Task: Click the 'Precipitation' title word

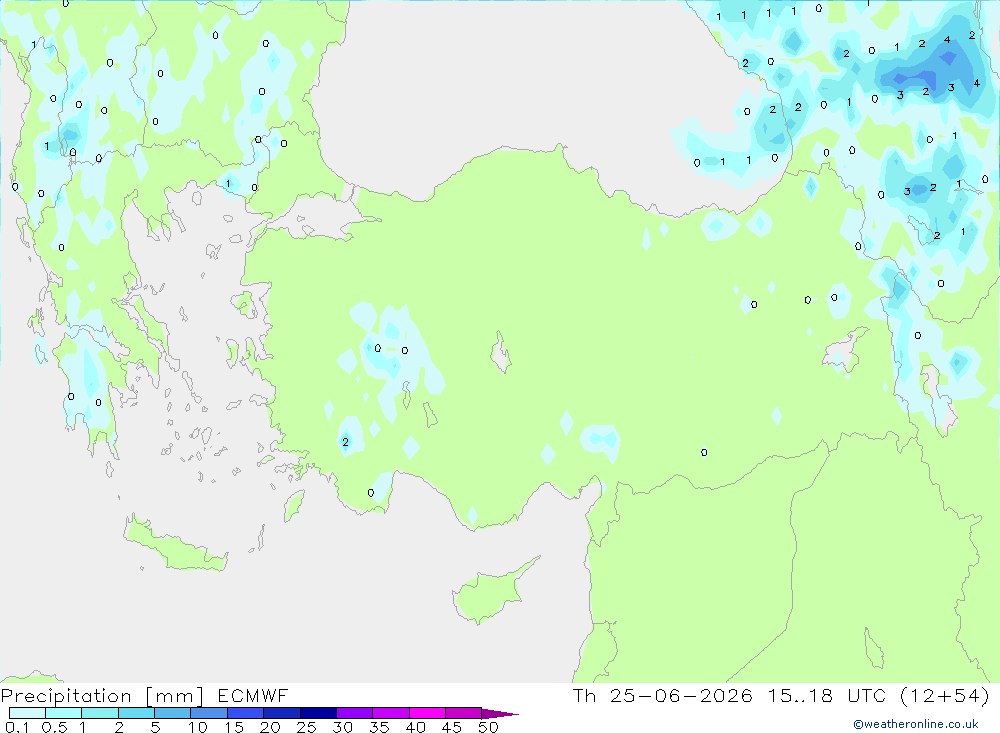Action: coord(66,695)
